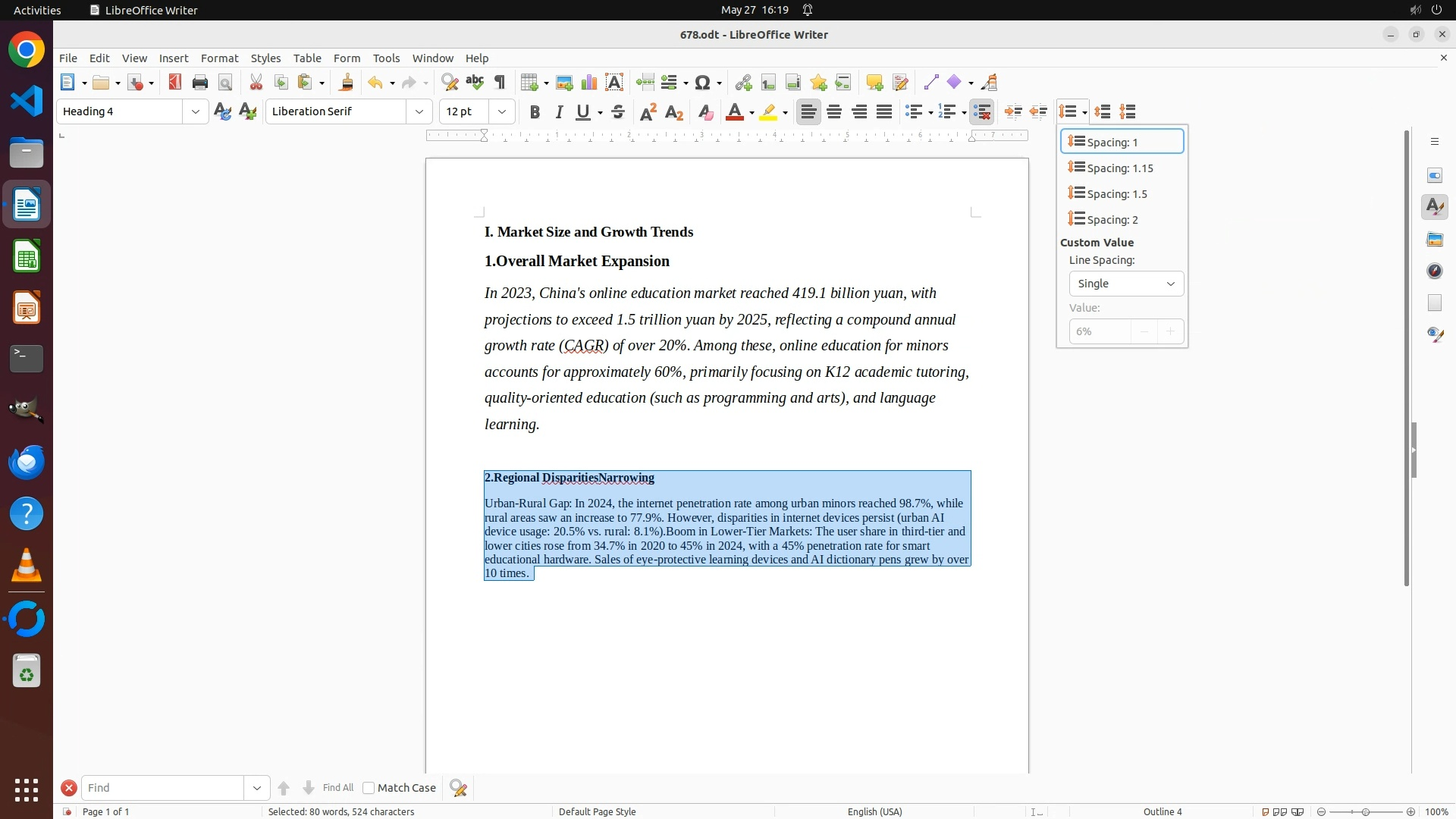Open the Navigator sidebar panel
The height and width of the screenshot is (819, 1456).
(1435, 271)
